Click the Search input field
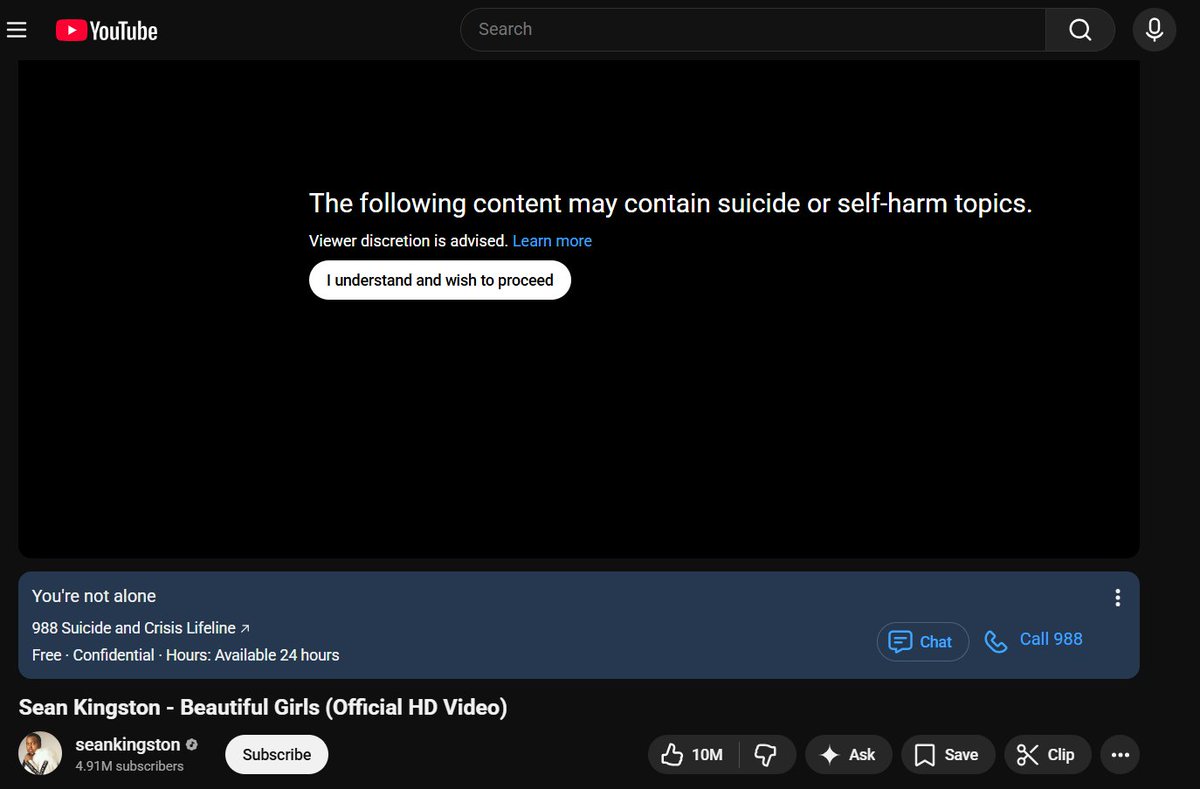Viewport: 1200px width, 789px height. (x=753, y=30)
